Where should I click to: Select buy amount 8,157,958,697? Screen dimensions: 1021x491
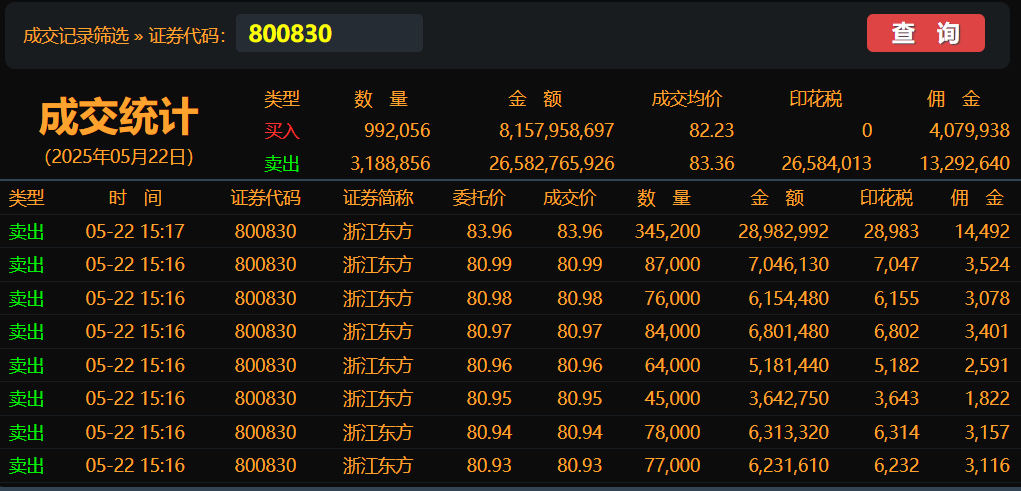pyautogui.click(x=557, y=131)
